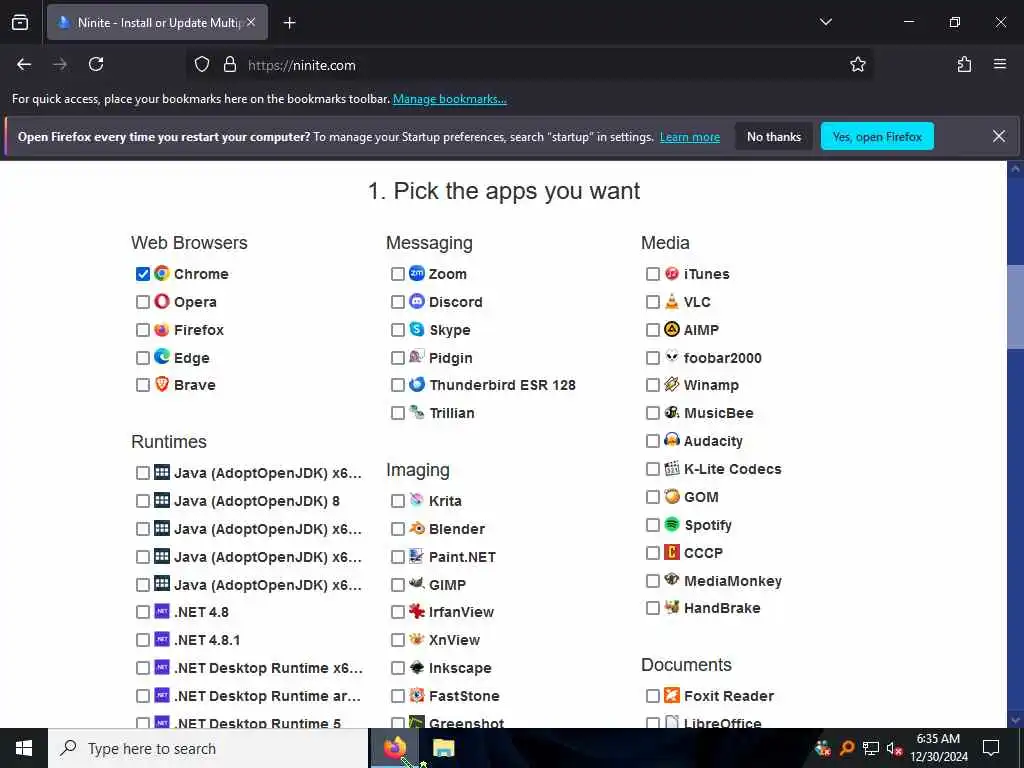Viewport: 1024px width, 768px height.
Task: Open the notification center icon
Action: 991,748
